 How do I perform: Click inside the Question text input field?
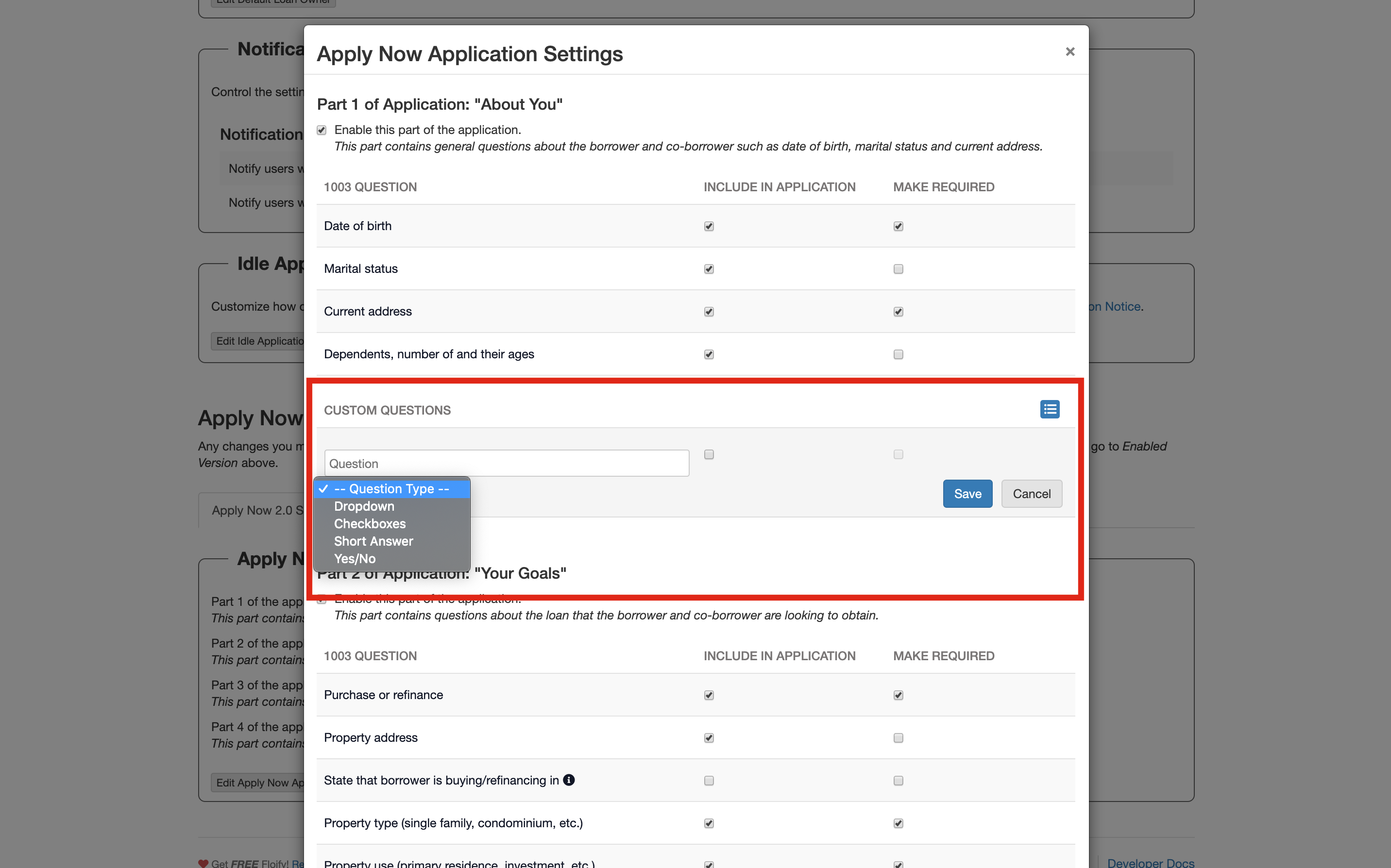(x=506, y=463)
